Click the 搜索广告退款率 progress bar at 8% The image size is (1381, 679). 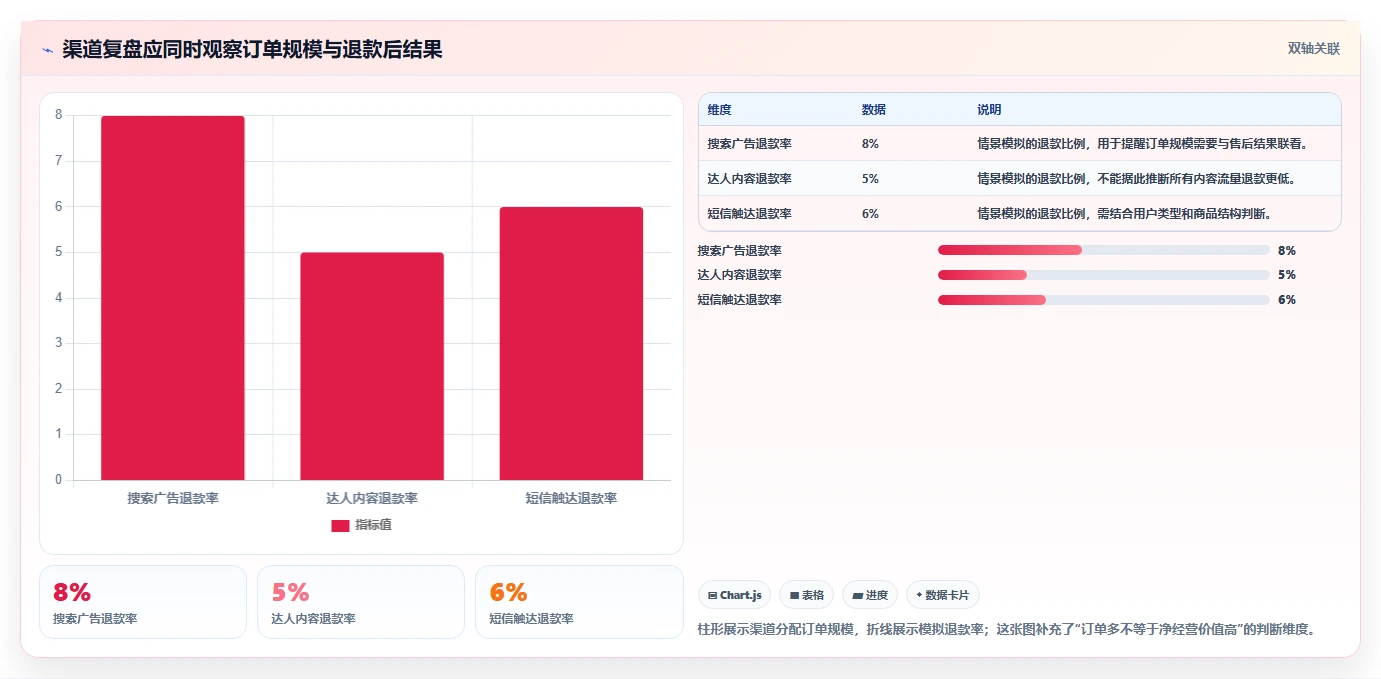[x=1103, y=250]
